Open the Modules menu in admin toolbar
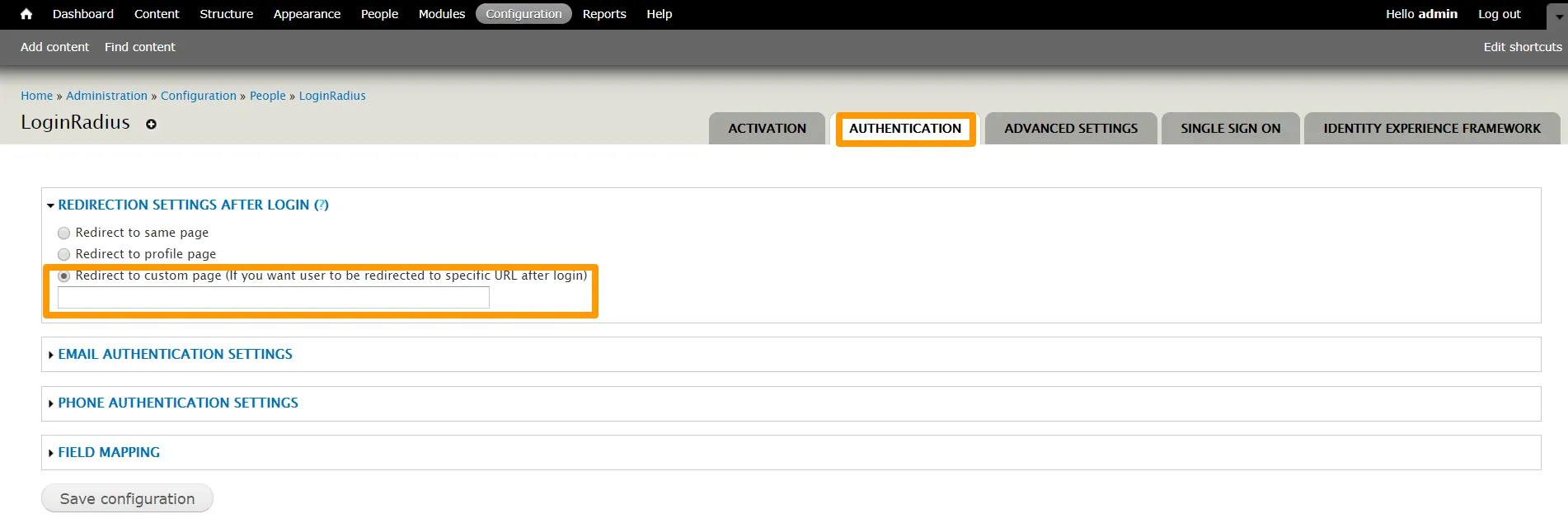 coord(441,14)
